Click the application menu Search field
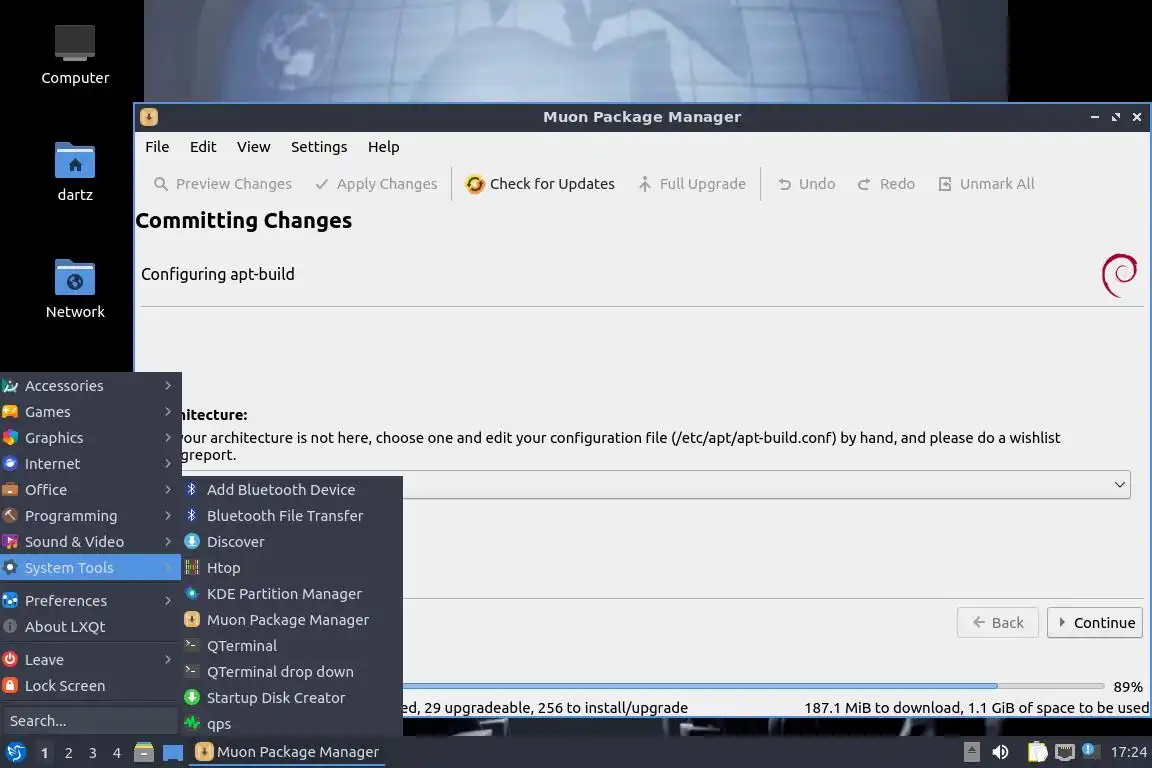Image resolution: width=1152 pixels, height=768 pixels. (x=90, y=721)
